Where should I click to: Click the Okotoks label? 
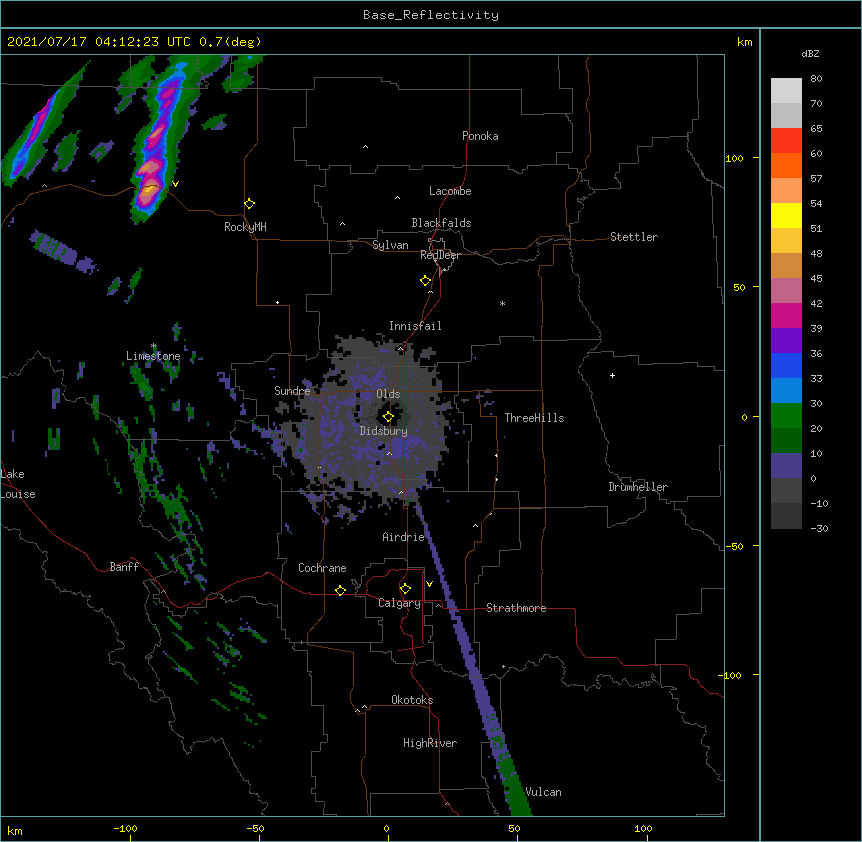click(412, 700)
